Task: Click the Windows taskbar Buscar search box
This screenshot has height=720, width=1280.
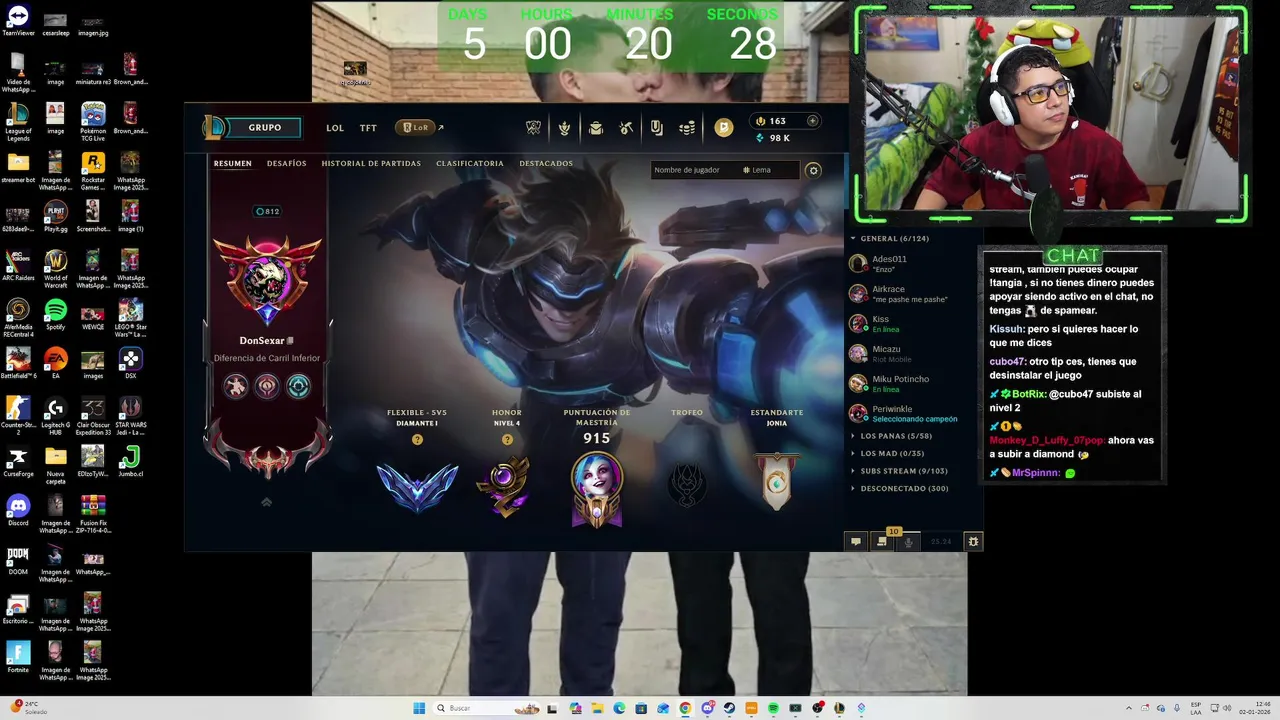Action: tap(487, 708)
